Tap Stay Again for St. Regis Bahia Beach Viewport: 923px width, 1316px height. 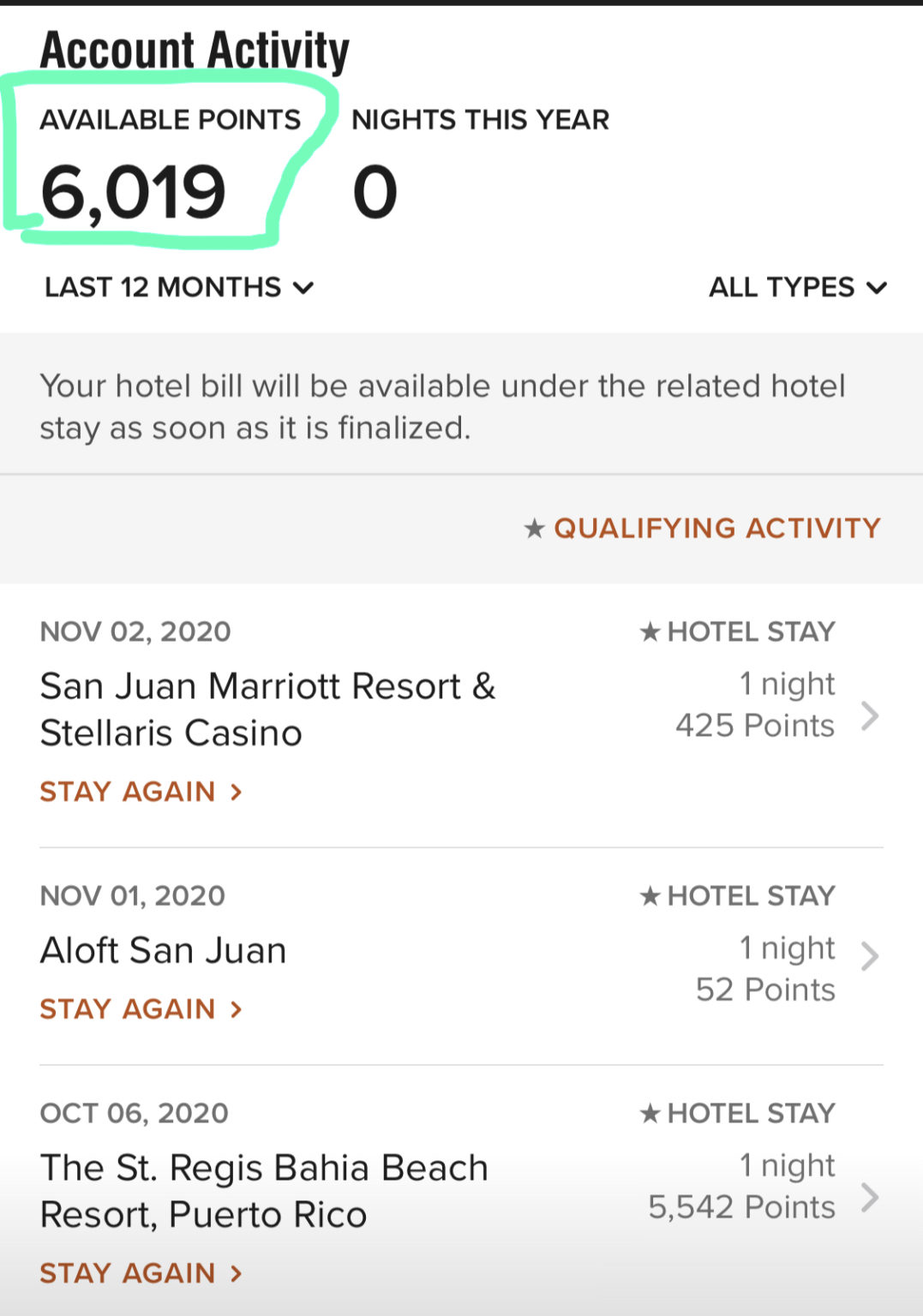[x=141, y=1273]
